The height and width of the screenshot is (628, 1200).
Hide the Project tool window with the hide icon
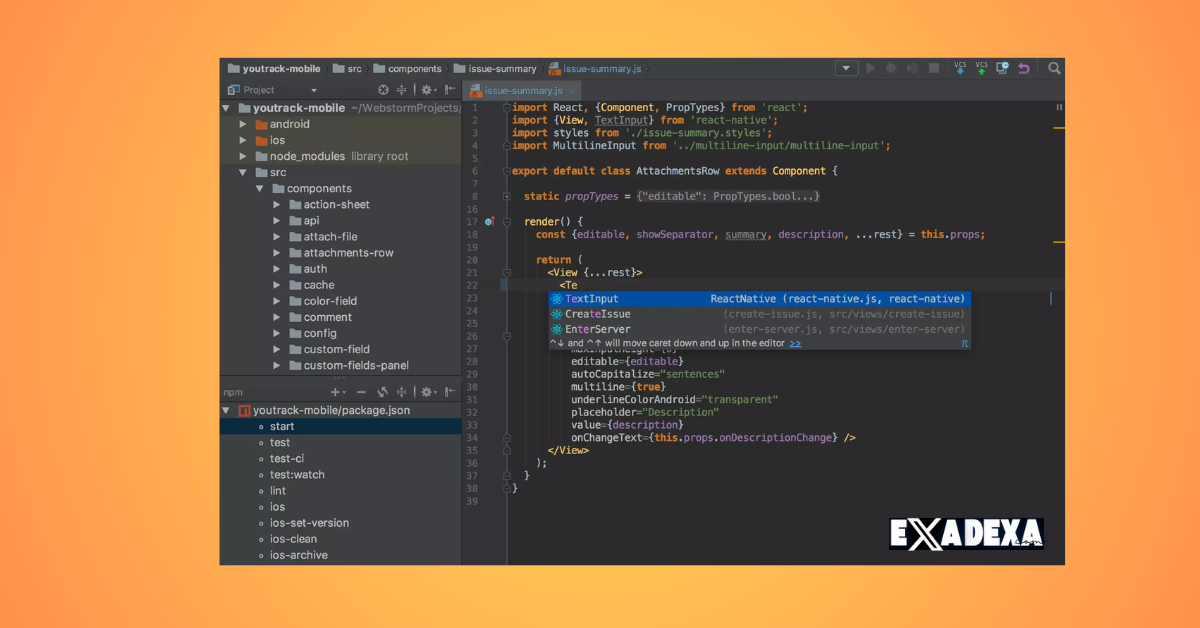(x=449, y=89)
